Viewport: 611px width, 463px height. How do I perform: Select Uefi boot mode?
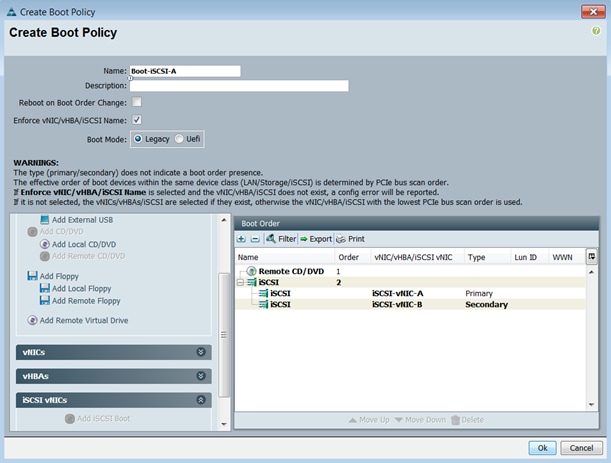tap(179, 139)
